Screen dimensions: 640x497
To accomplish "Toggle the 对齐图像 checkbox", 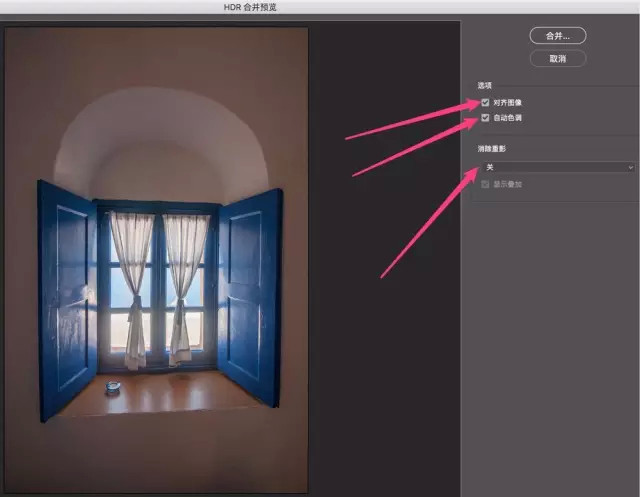I will [x=485, y=102].
